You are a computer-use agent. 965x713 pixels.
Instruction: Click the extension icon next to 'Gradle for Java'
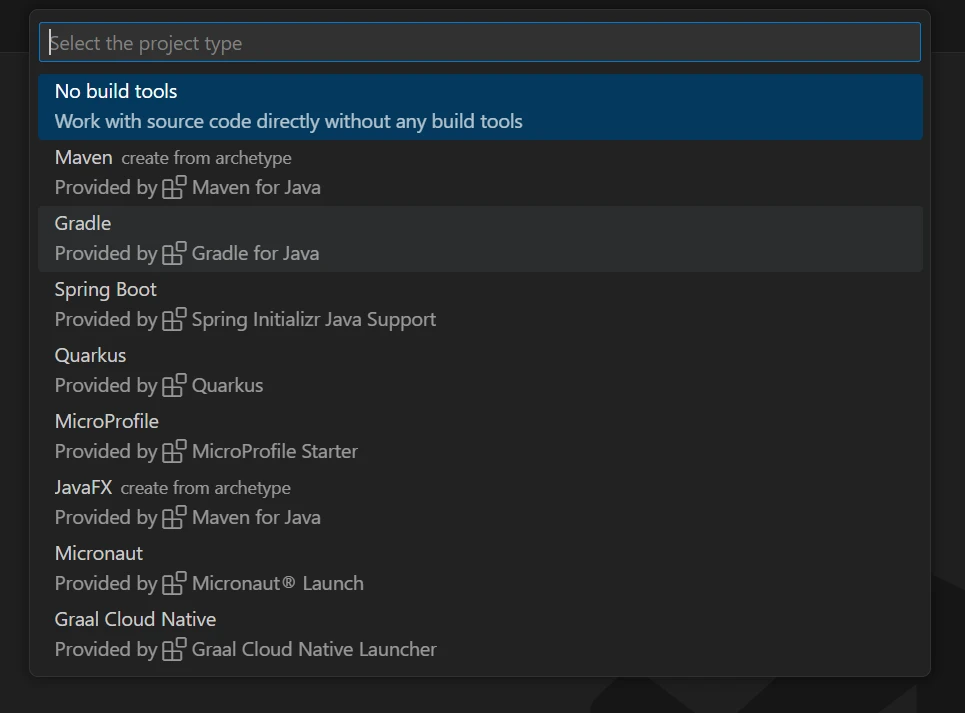click(175, 253)
